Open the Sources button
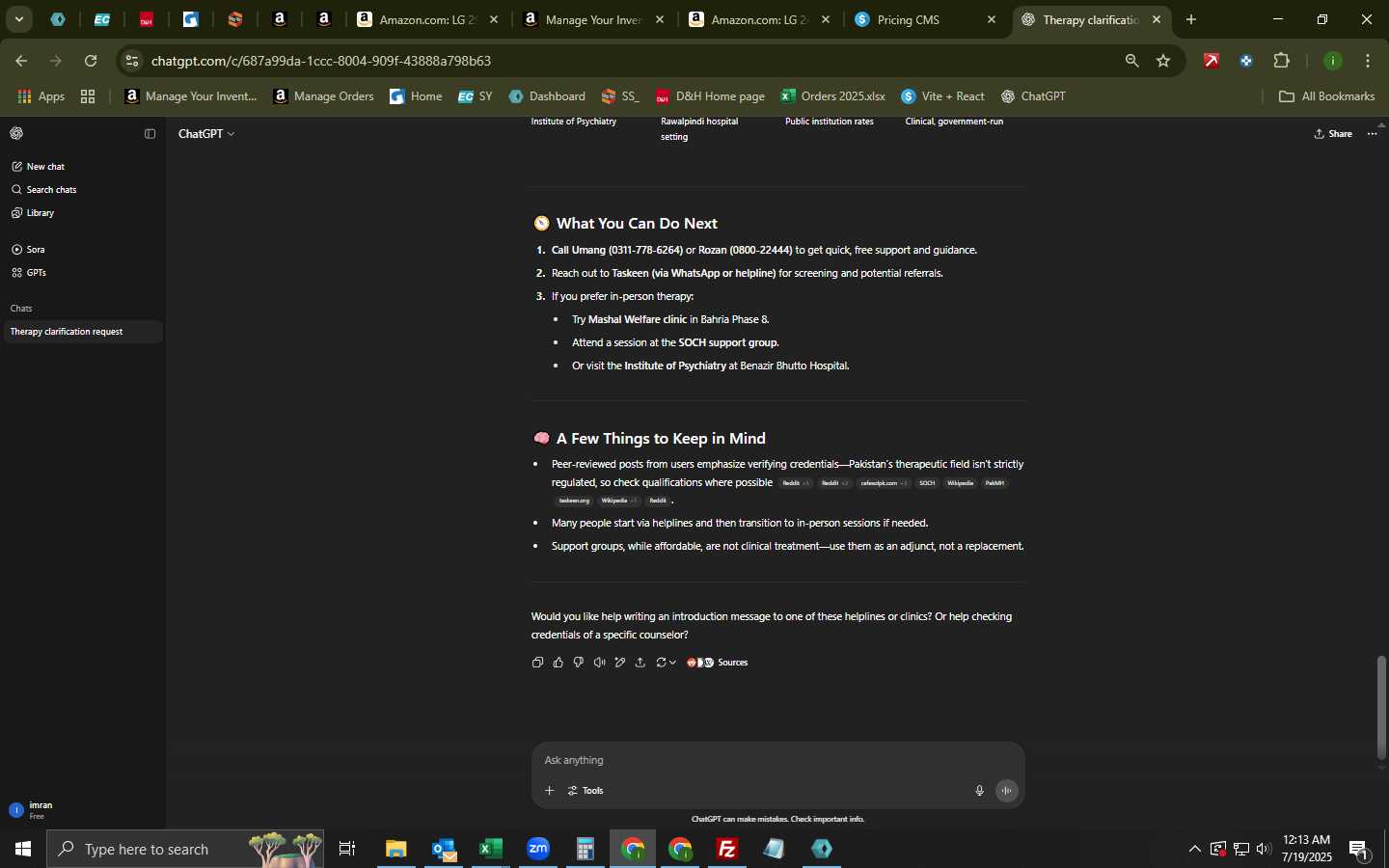Image resolution: width=1389 pixels, height=868 pixels. 717,663
